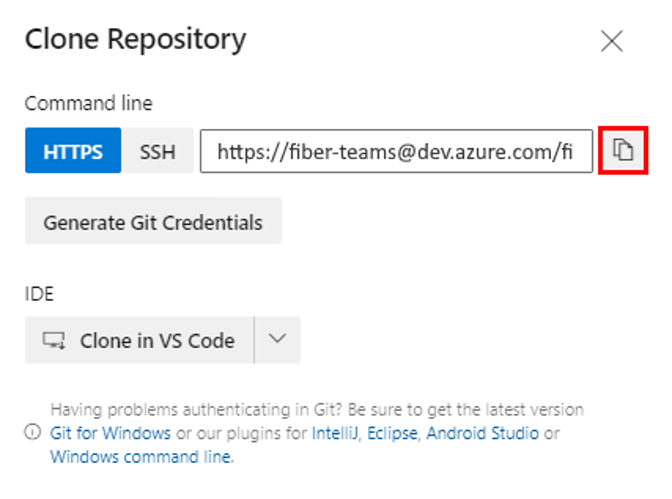Viewport: 672px width, 499px height.
Task: Click the Clone in VS Code label
Action: point(157,341)
